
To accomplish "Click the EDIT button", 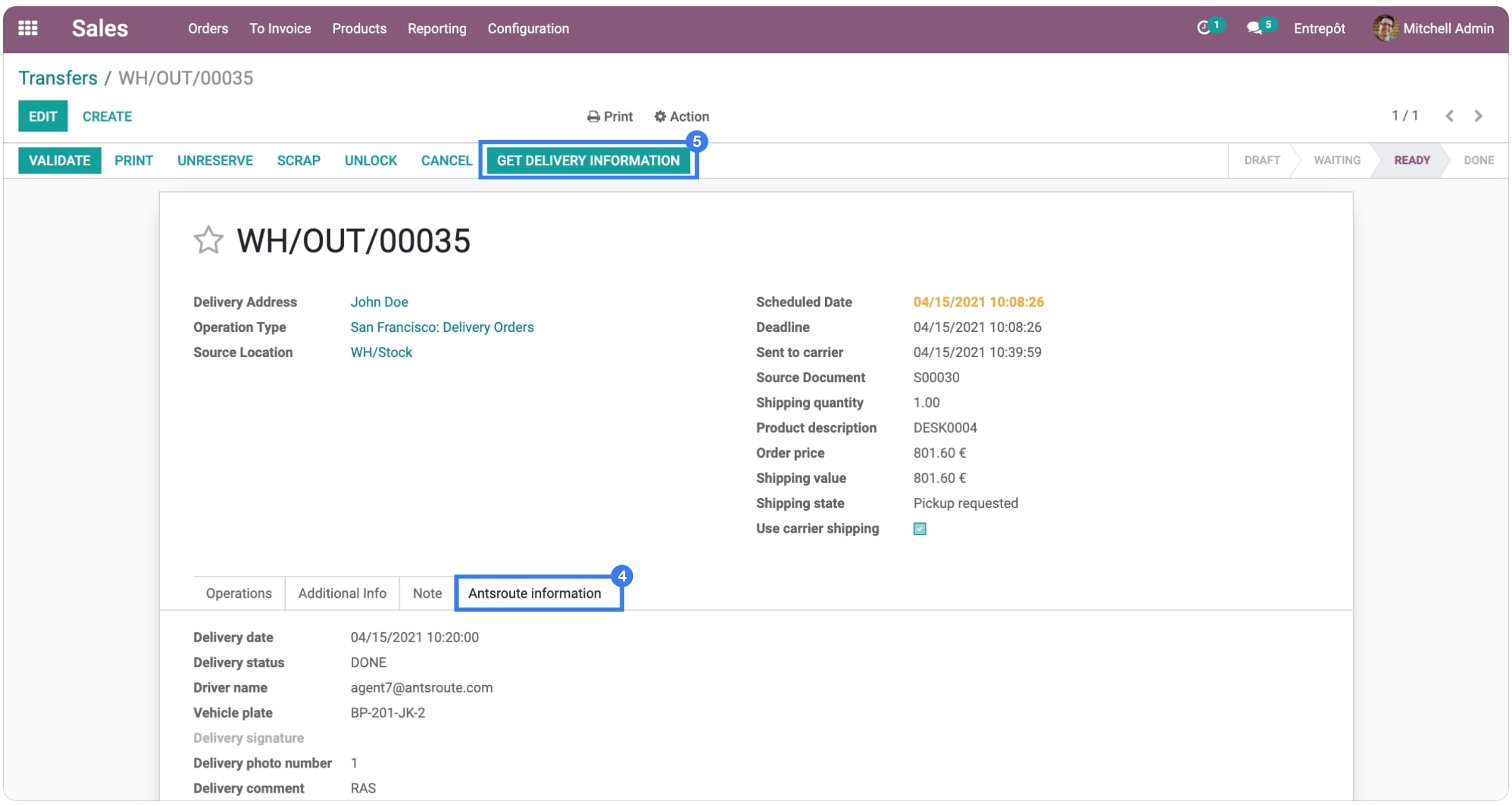I will pyautogui.click(x=43, y=116).
